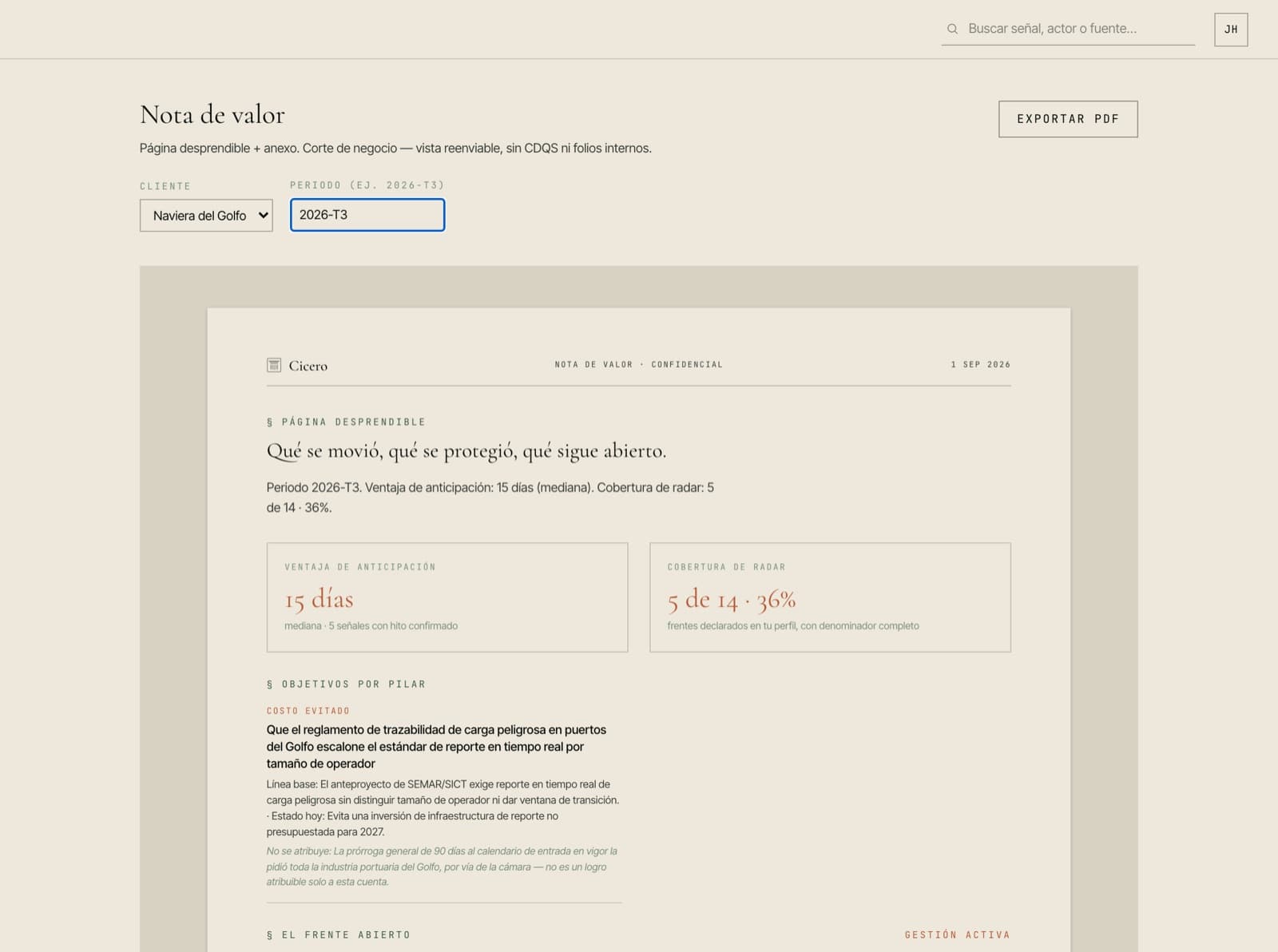Click the Exportar PDF button
The height and width of the screenshot is (952, 1278).
[x=1068, y=119]
